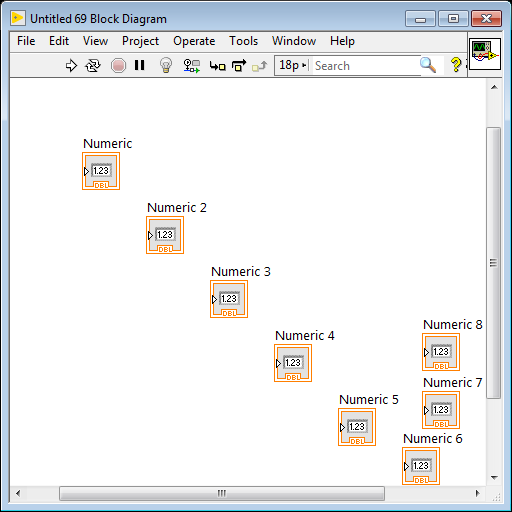Open the Edit menu
This screenshot has height=512, width=512.
[59, 41]
